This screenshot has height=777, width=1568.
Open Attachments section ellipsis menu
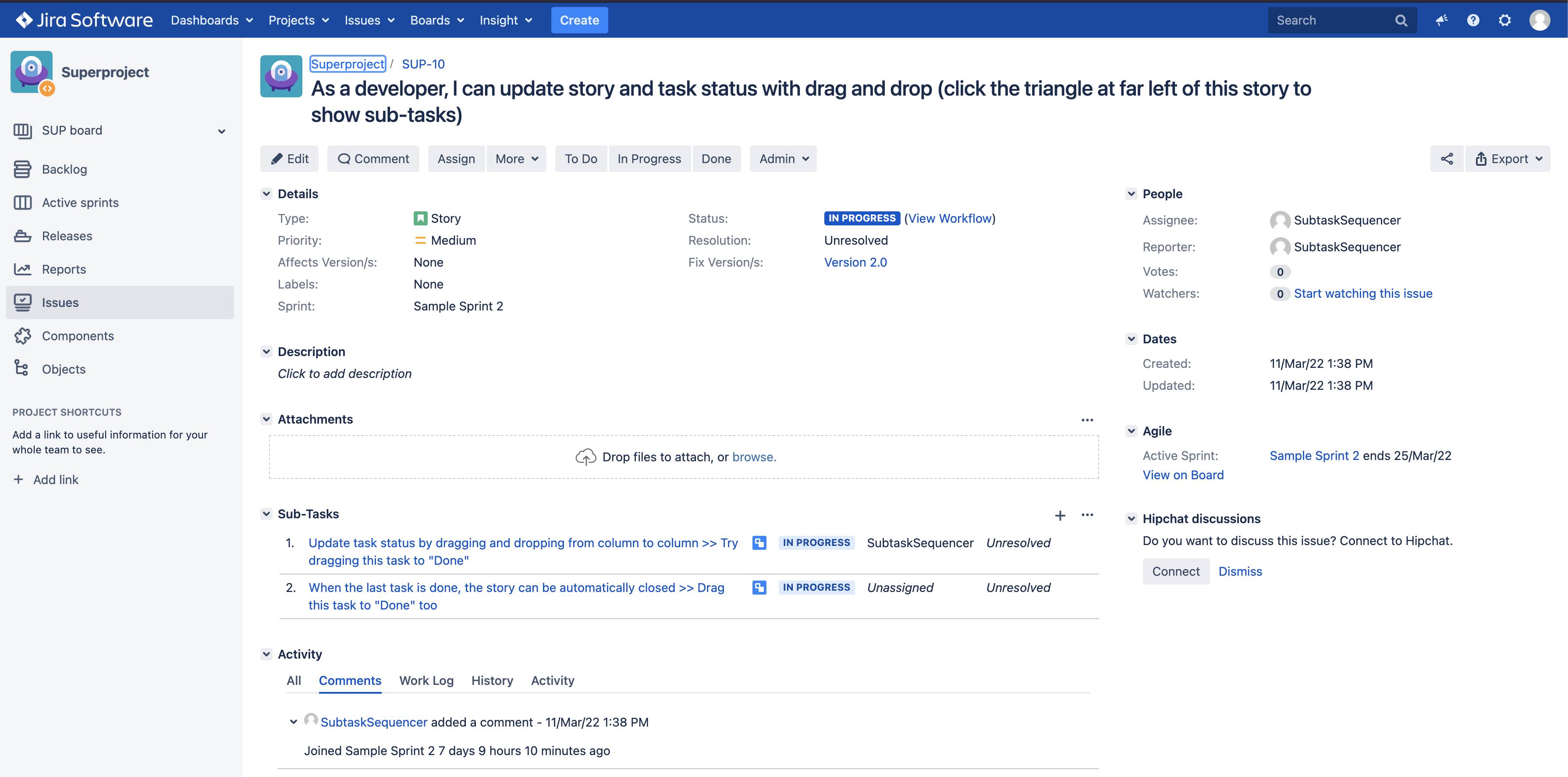pos(1087,420)
